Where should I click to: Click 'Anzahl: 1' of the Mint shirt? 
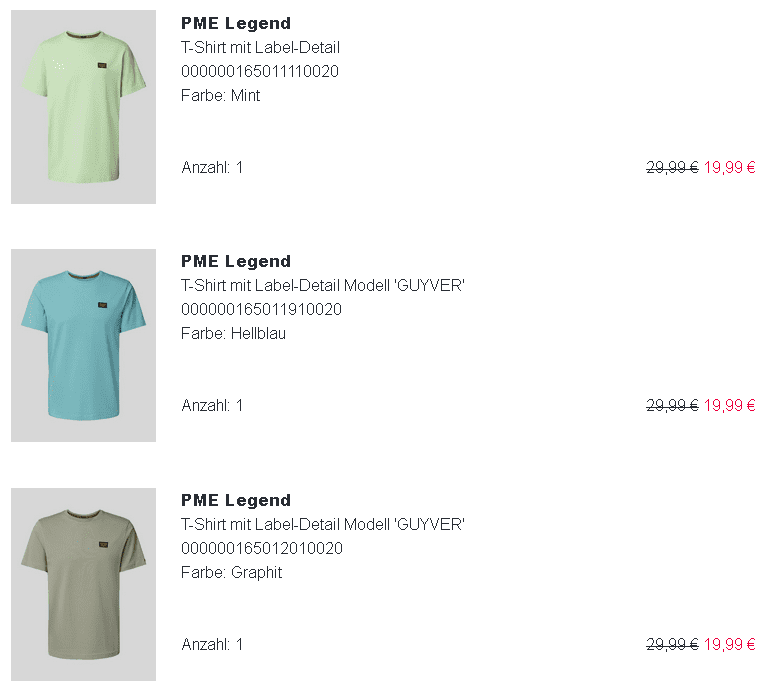[212, 167]
